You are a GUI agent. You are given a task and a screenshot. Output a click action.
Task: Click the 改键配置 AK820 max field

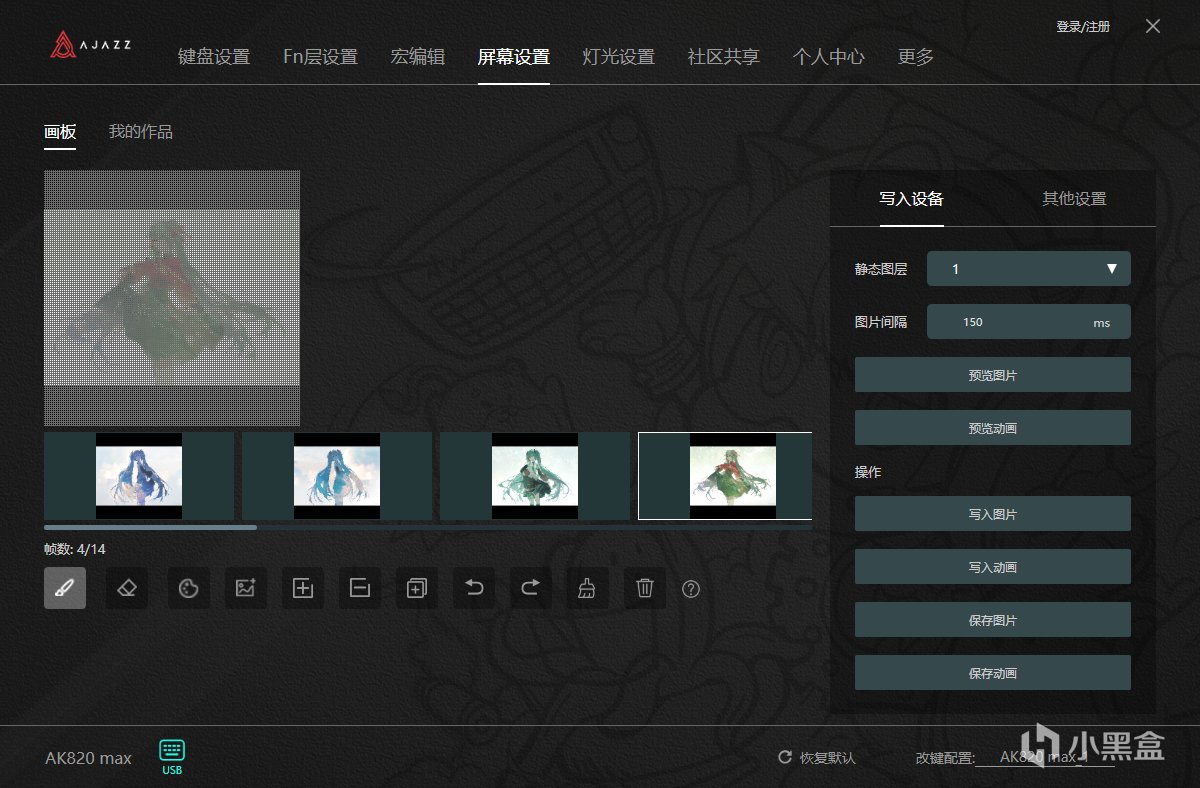click(1045, 758)
